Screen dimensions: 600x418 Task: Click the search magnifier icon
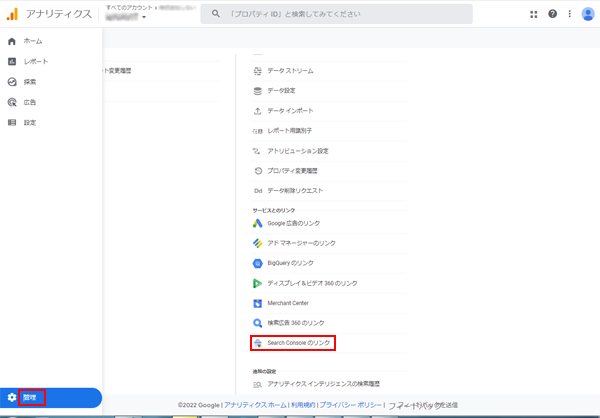216,14
